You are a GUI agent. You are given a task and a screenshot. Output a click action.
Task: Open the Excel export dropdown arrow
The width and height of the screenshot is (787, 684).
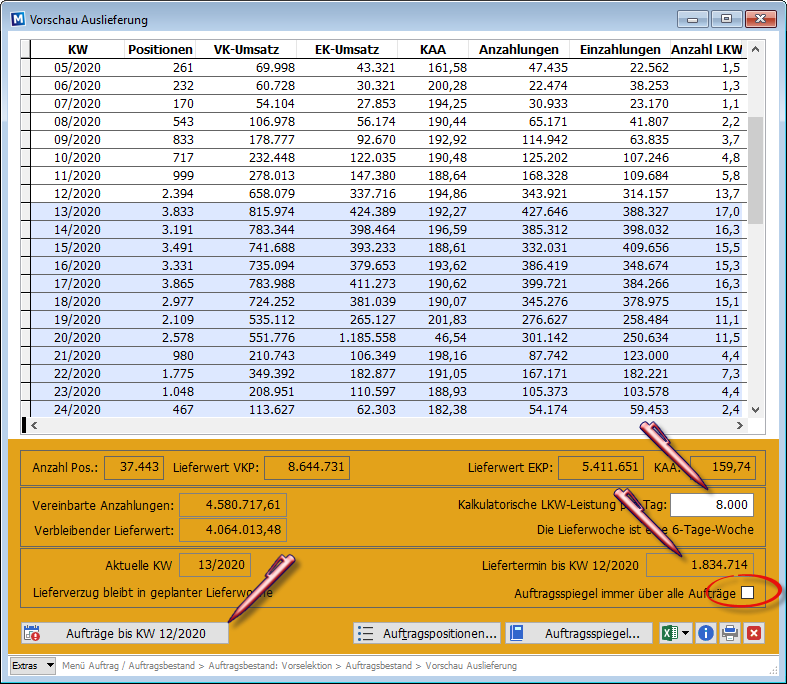686,633
